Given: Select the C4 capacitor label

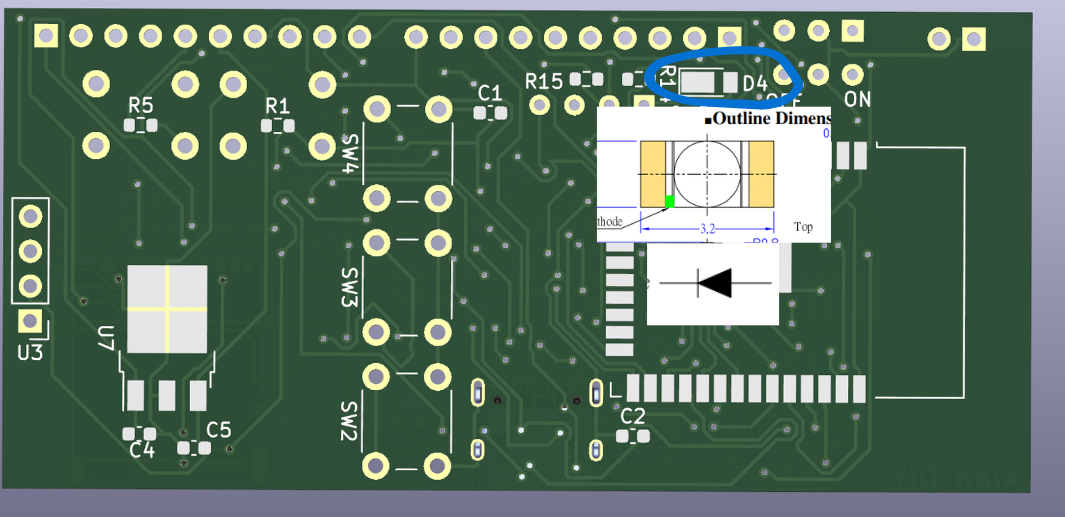Looking at the screenshot, I should (142, 450).
